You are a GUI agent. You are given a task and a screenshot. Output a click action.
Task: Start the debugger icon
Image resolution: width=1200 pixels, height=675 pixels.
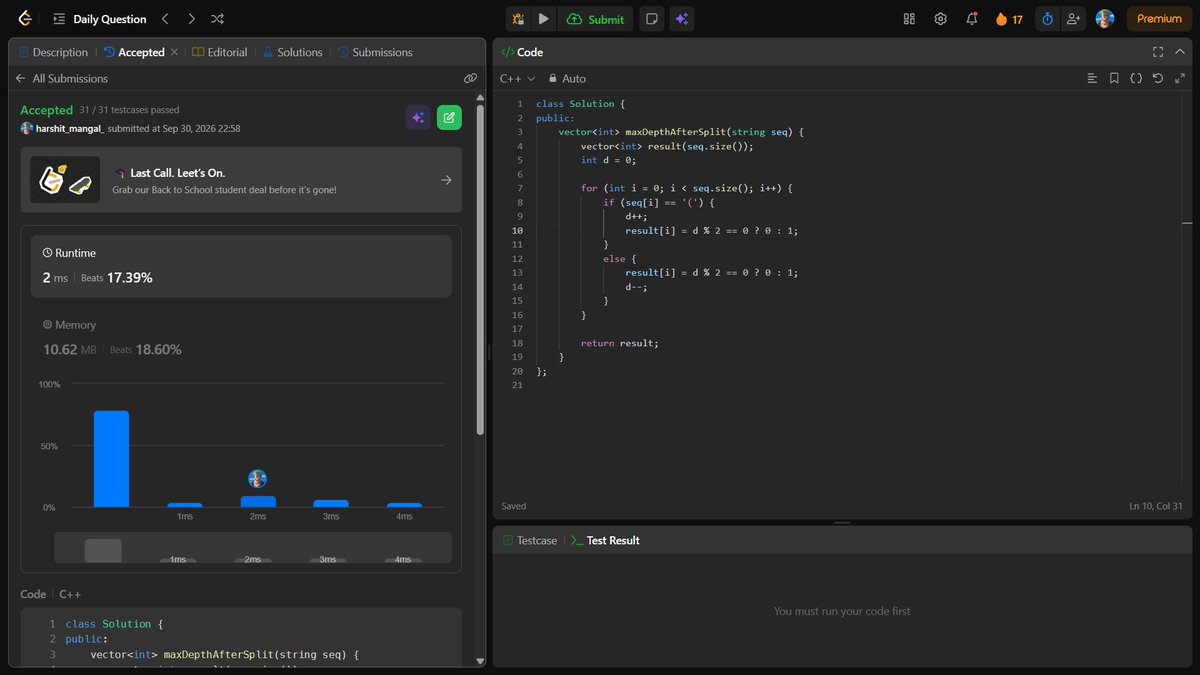(x=518, y=19)
